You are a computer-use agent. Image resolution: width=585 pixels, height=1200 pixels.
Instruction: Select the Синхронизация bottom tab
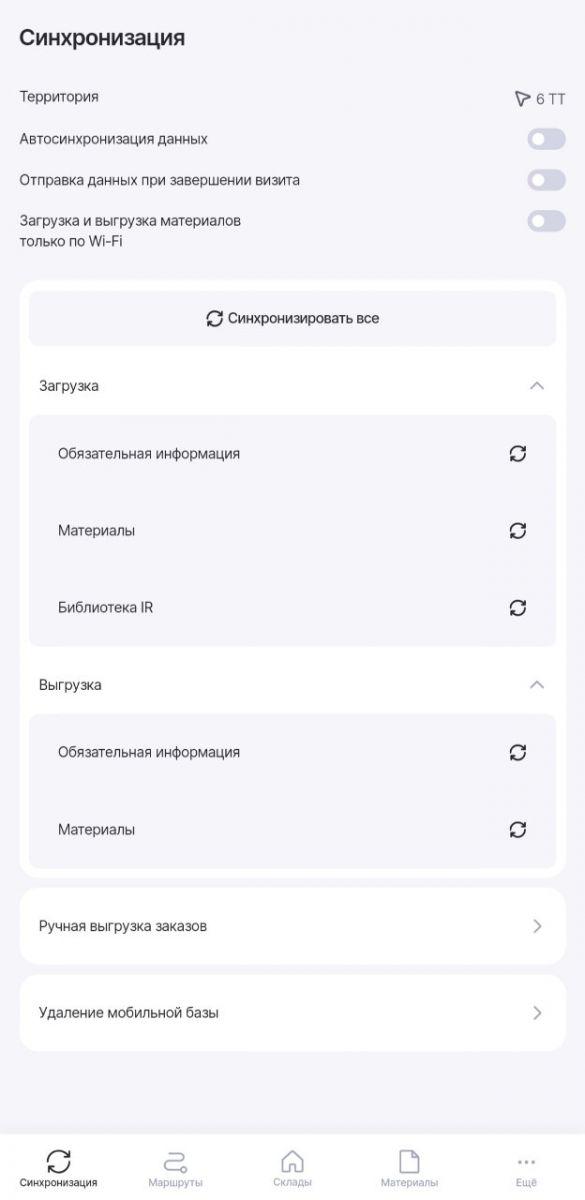pos(59,1168)
